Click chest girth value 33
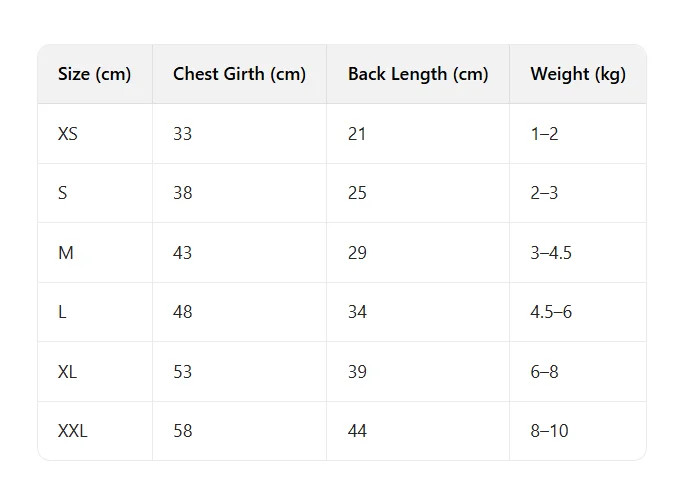This screenshot has height=481, width=680. coord(182,134)
